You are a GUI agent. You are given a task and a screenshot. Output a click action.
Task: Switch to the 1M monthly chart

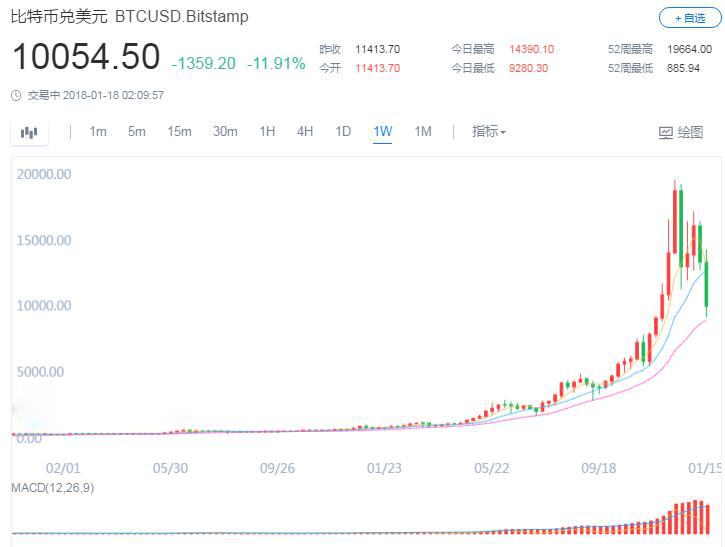(x=423, y=132)
